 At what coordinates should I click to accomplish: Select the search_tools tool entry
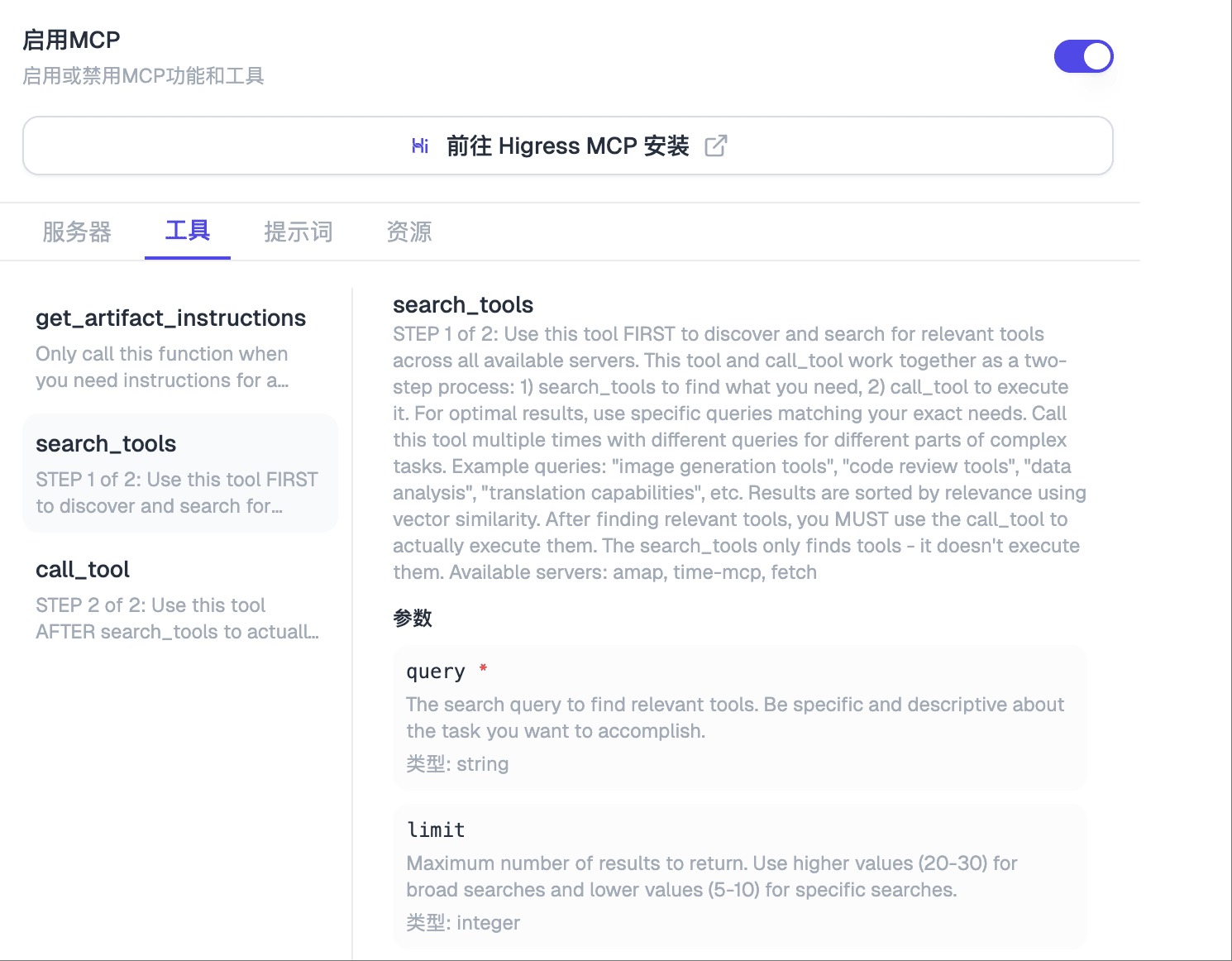(180, 473)
